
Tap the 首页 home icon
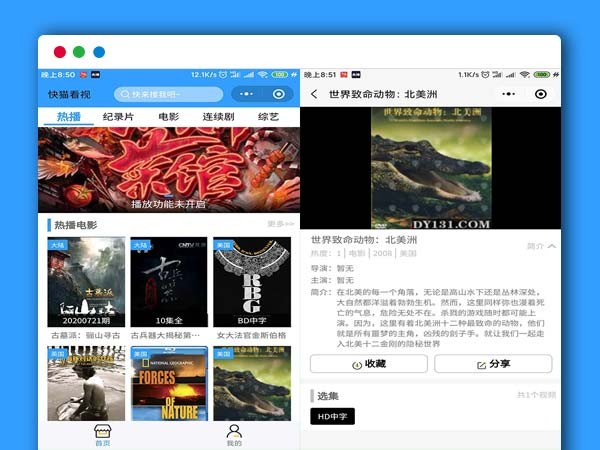click(102, 434)
